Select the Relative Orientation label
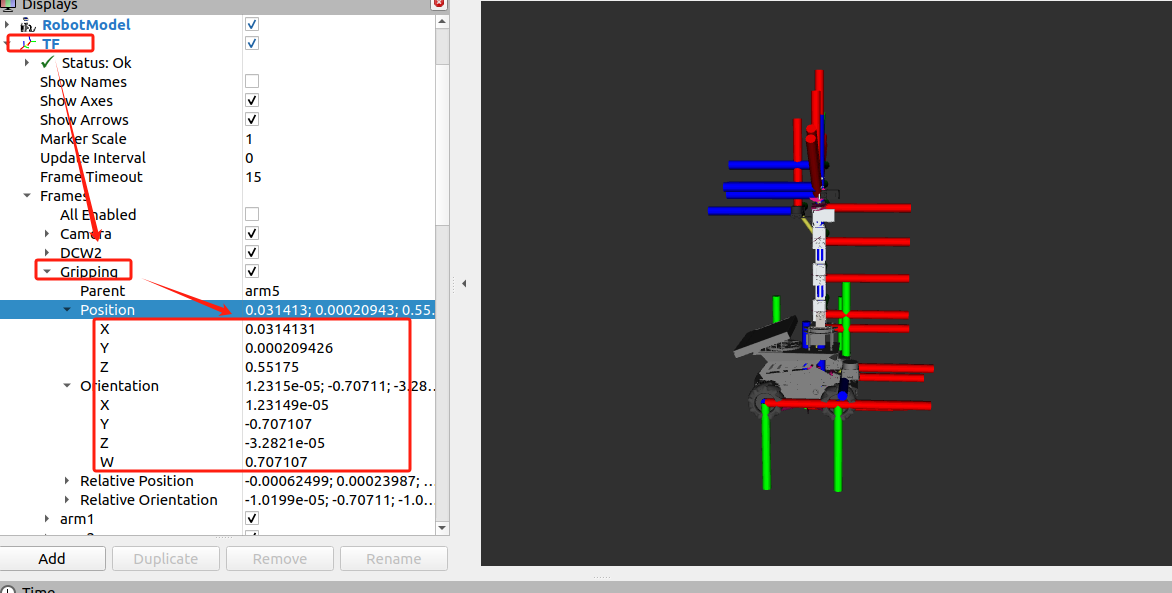 149,500
